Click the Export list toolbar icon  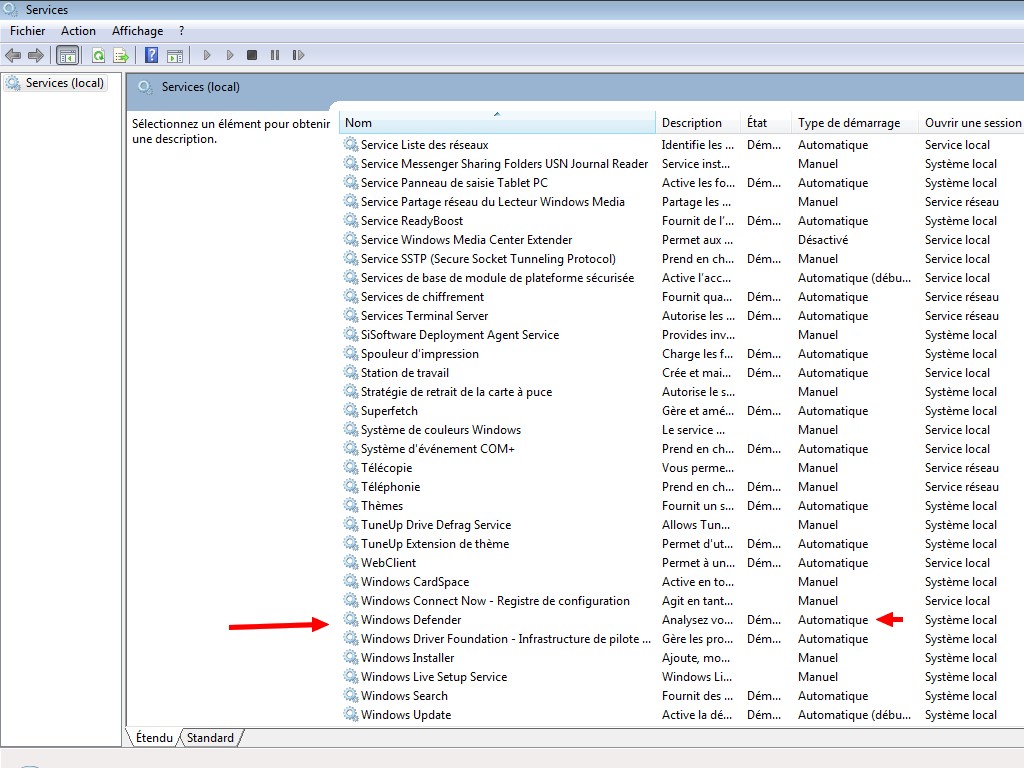pos(121,55)
